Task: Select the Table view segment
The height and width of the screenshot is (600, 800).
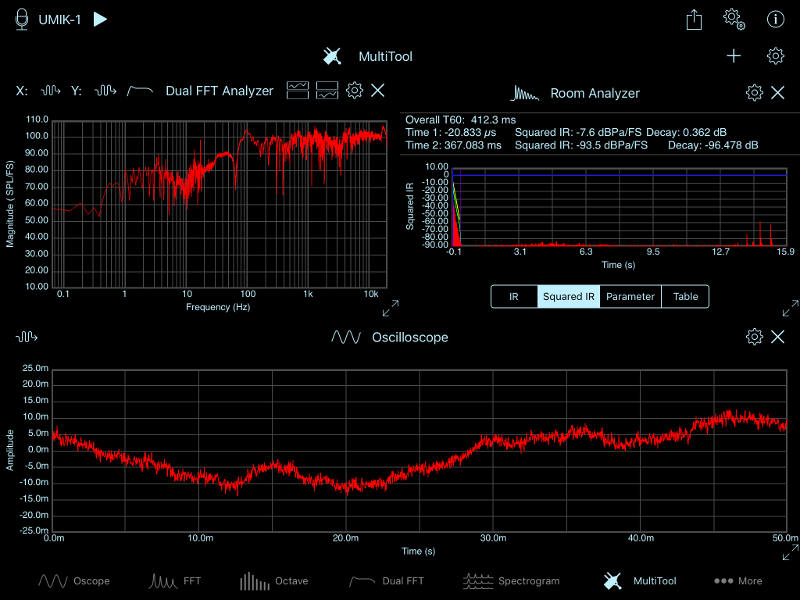Action: (685, 297)
